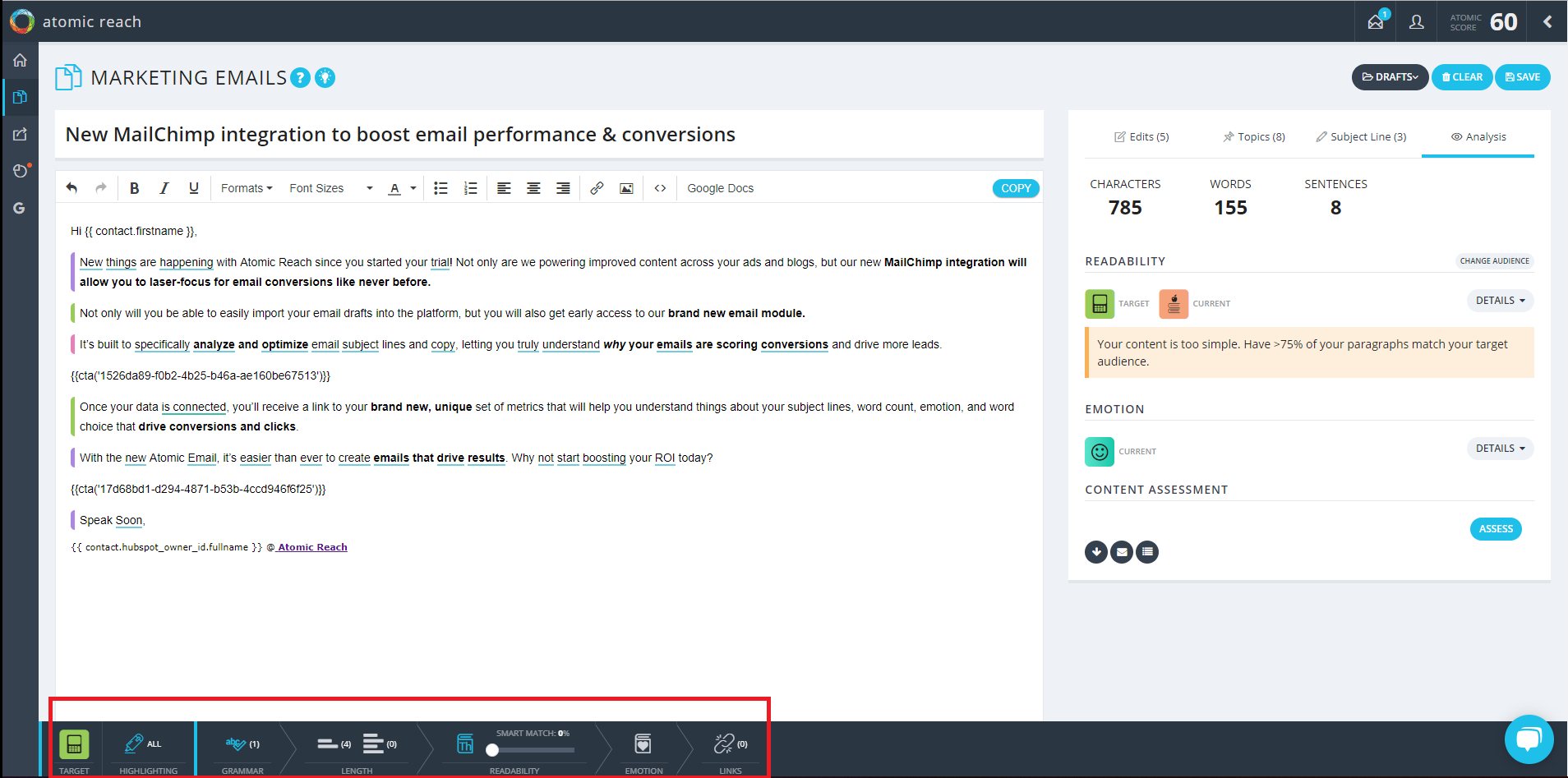Open the home icon in left sidebar

[20, 60]
